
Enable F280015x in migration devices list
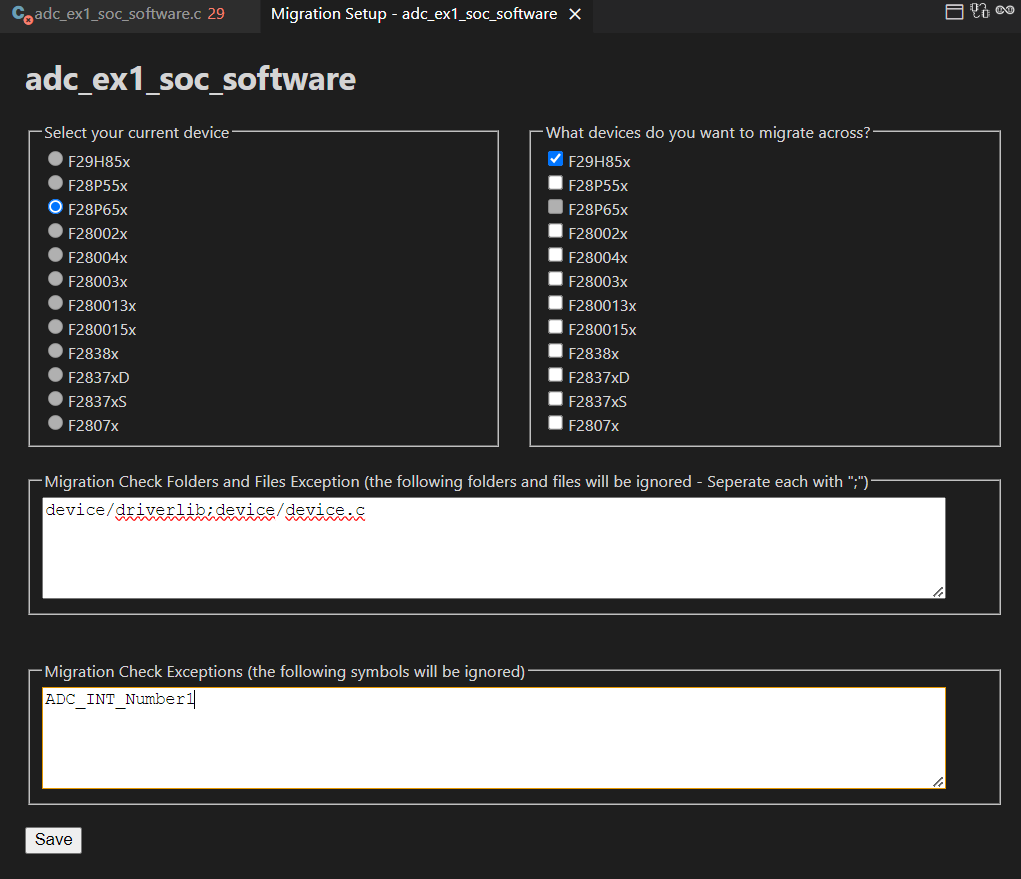[556, 327]
